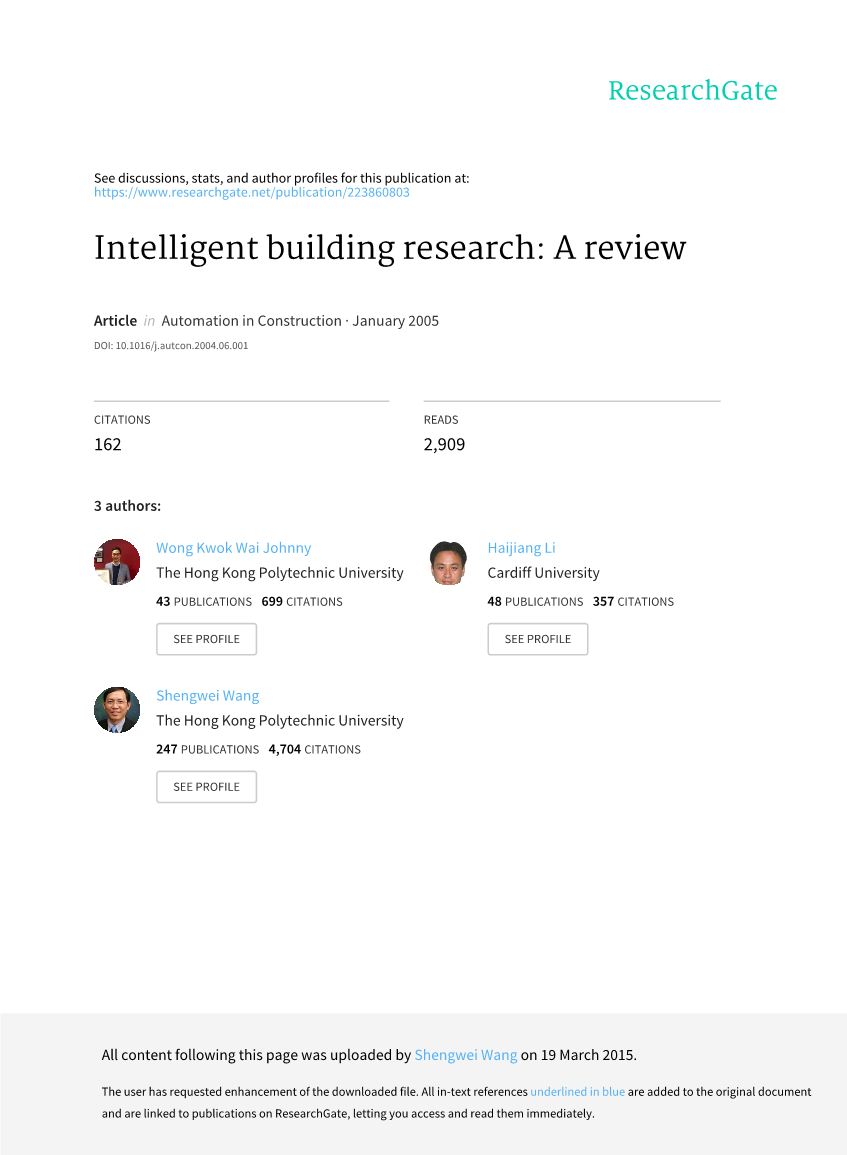Image resolution: width=847 pixels, height=1155 pixels.
Task: Click the reads count of 2,909
Action: (x=444, y=444)
